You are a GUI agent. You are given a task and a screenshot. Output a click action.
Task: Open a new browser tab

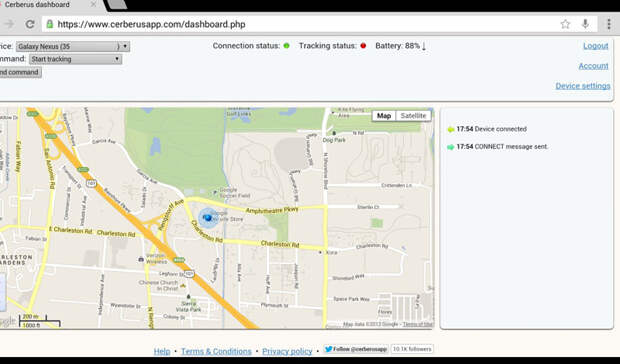[117, 5]
